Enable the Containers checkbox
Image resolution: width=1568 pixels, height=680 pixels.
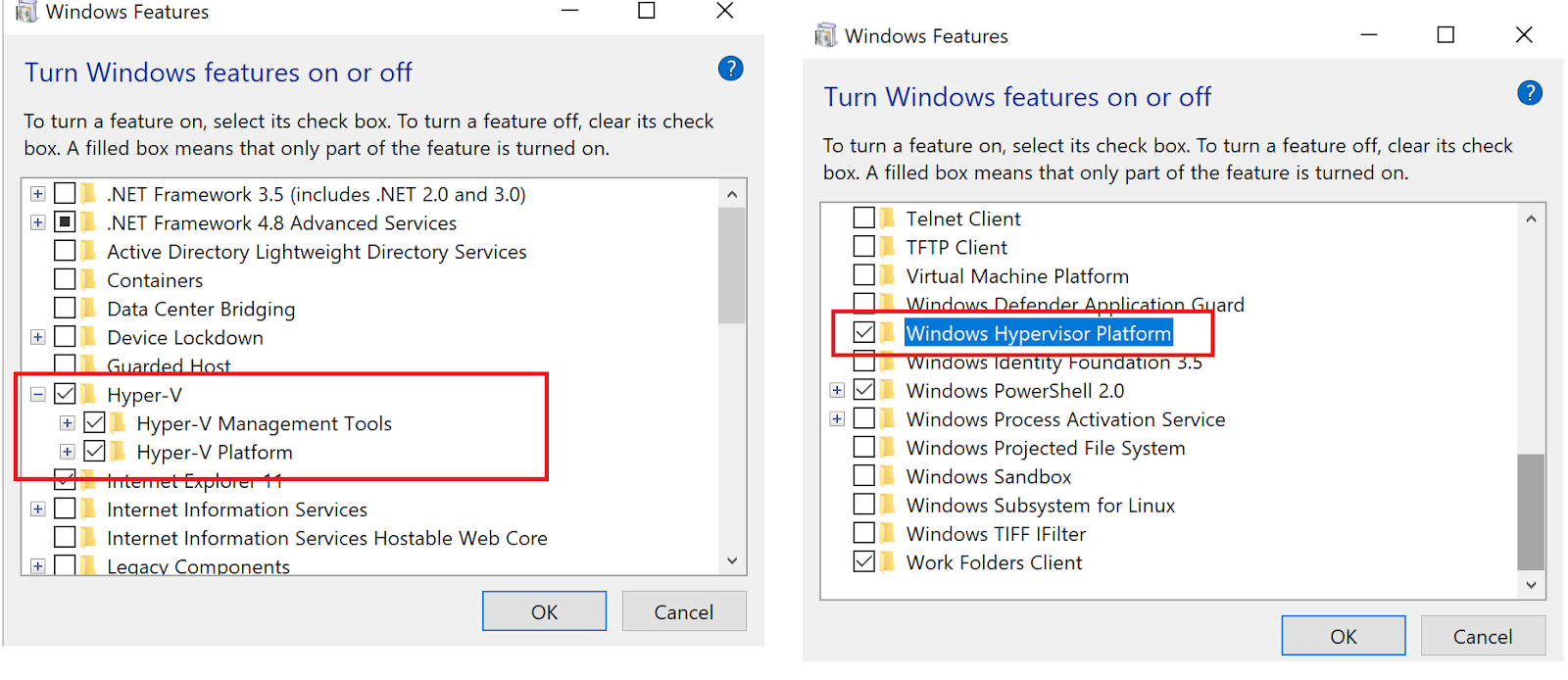click(65, 279)
